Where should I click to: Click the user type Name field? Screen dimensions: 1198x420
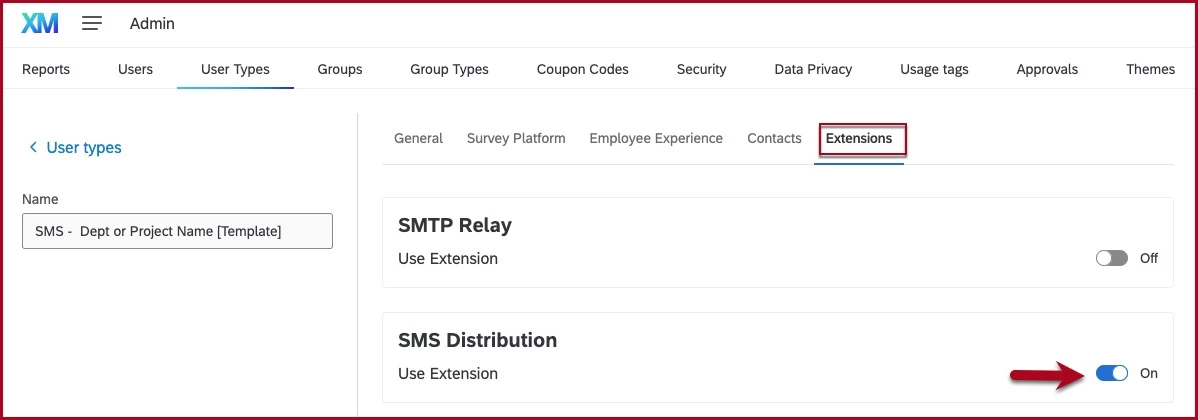[177, 231]
